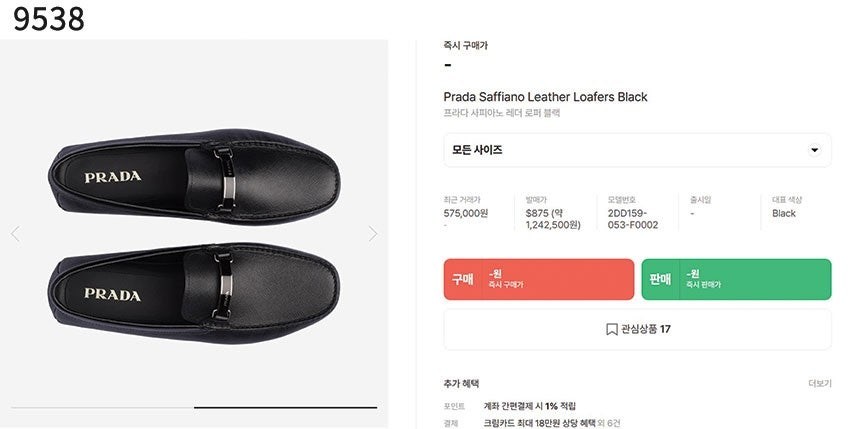Click the model number 2DD159-053-F0002
This screenshot has width=860, height=429.
(x=633, y=219)
